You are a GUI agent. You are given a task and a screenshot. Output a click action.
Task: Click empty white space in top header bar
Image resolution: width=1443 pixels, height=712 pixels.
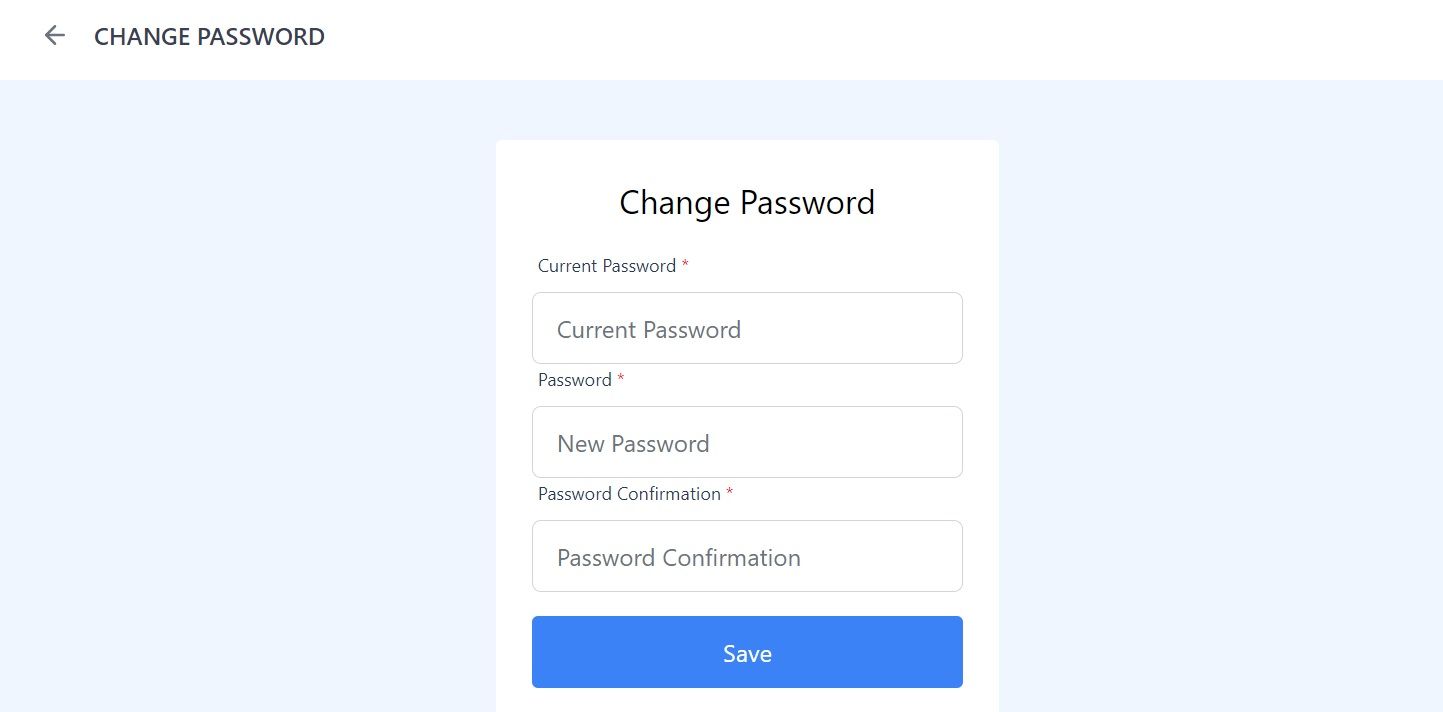coord(880,40)
